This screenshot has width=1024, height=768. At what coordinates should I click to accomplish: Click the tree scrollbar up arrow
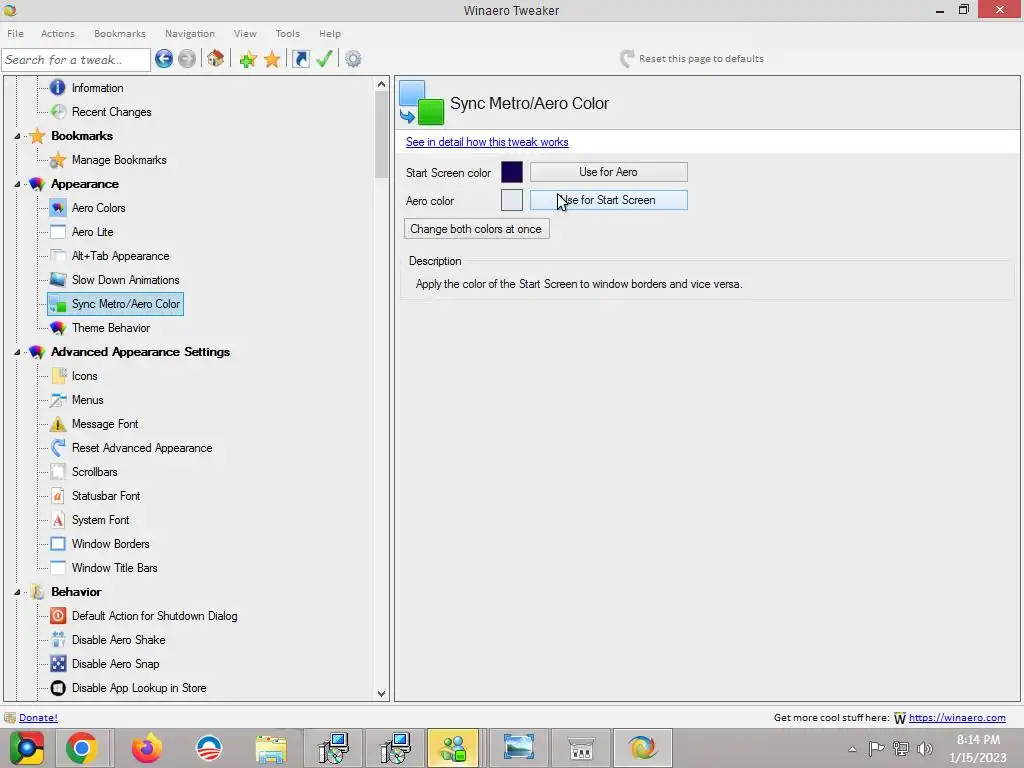pyautogui.click(x=381, y=84)
